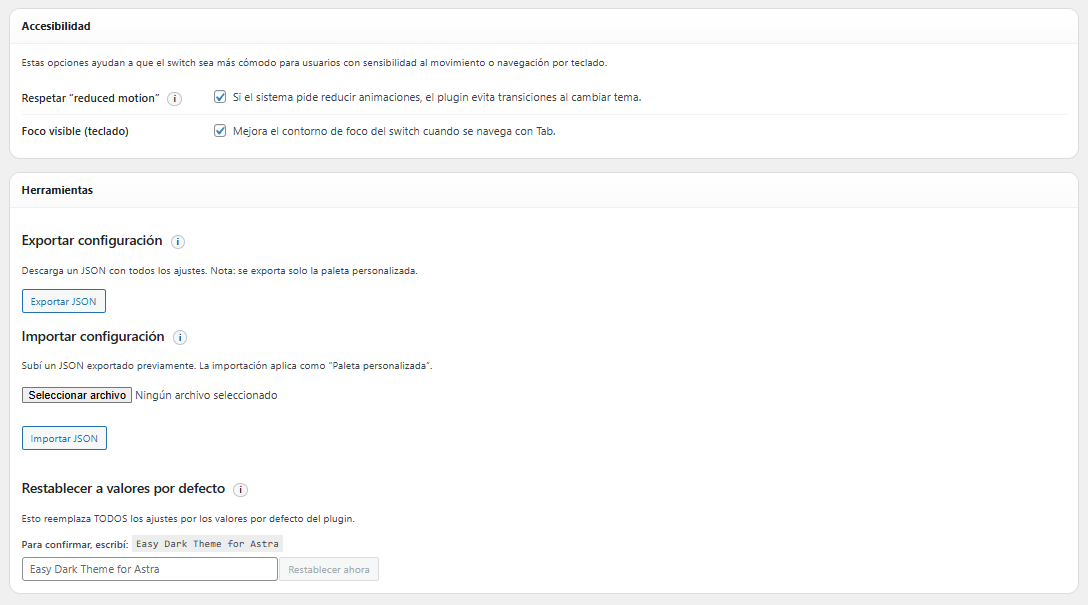The height and width of the screenshot is (605, 1088).
Task: Click the Ningún archivo seleccionado text
Action: click(x=206, y=395)
